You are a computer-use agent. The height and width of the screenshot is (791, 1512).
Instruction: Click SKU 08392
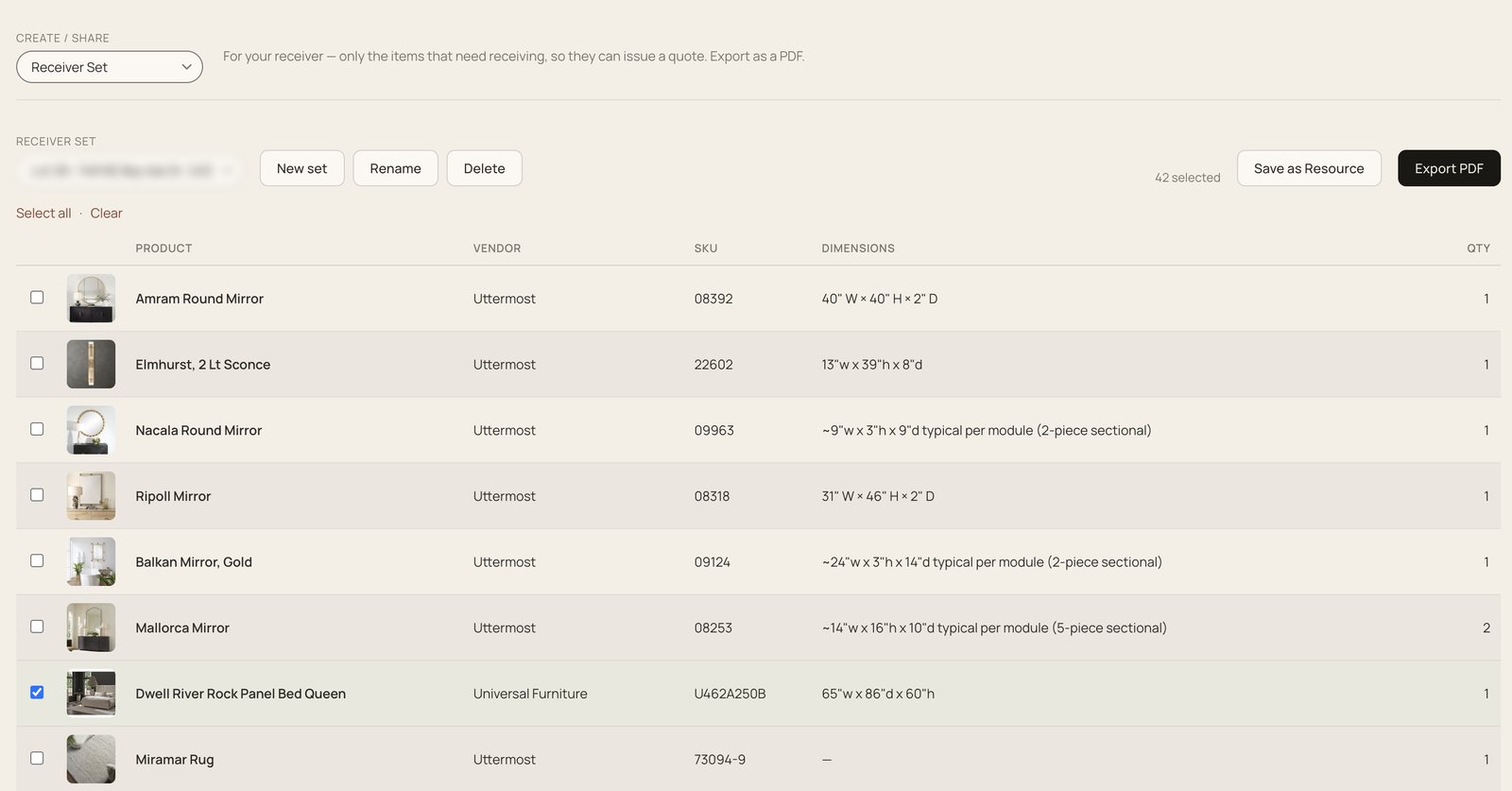pos(713,299)
